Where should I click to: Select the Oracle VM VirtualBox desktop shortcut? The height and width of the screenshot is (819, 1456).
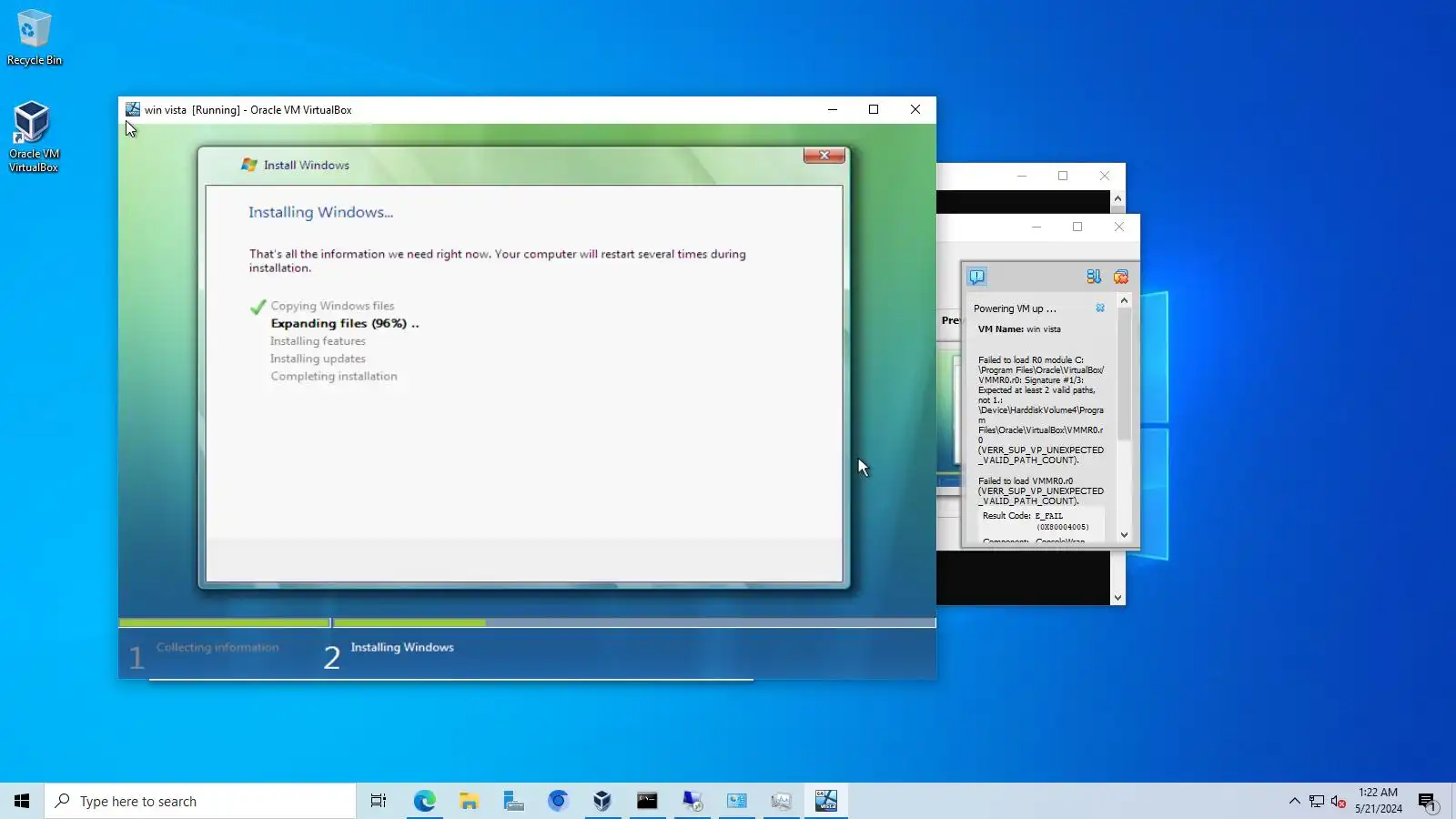[x=34, y=136]
